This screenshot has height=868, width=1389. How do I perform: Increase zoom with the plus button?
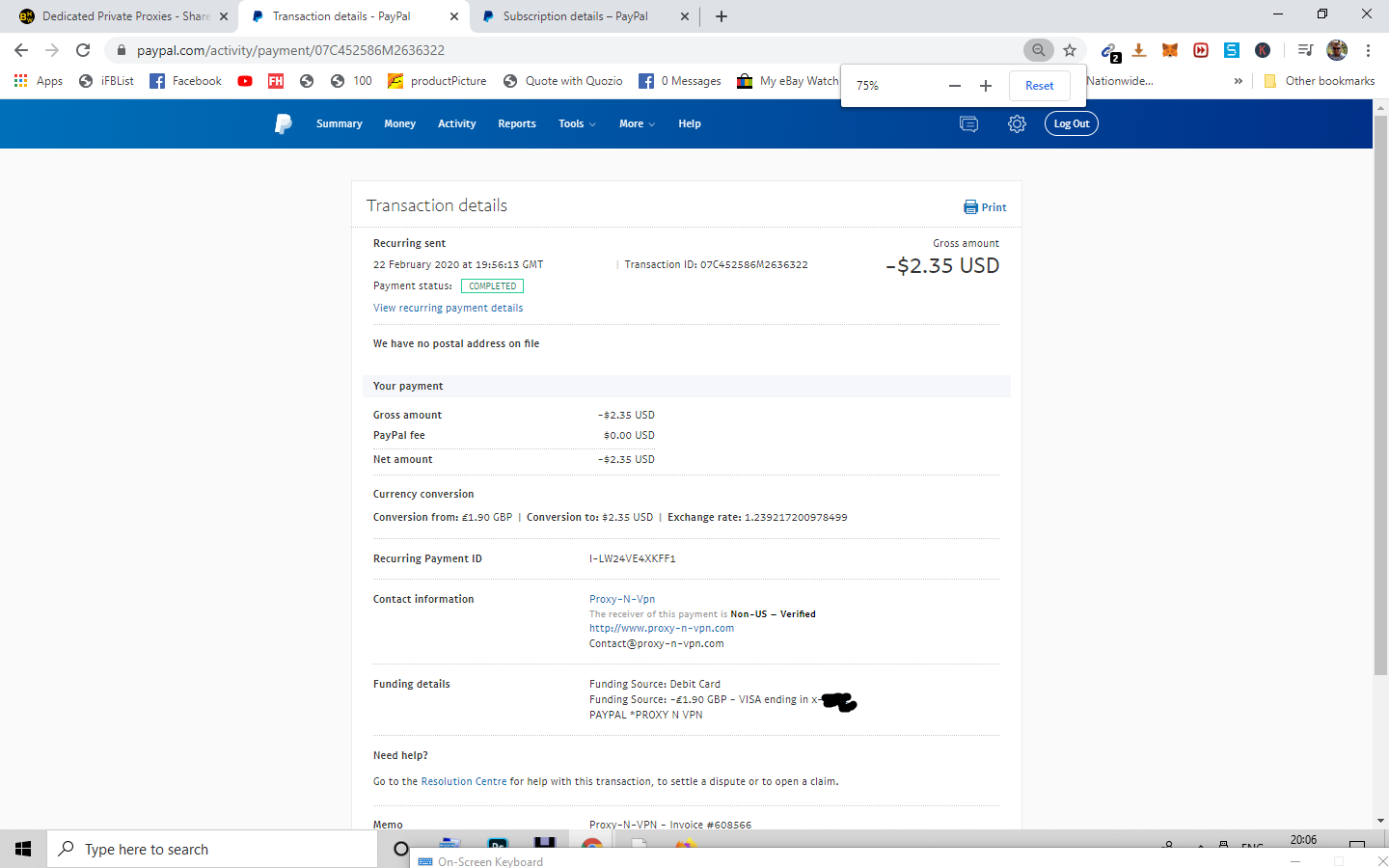point(986,86)
